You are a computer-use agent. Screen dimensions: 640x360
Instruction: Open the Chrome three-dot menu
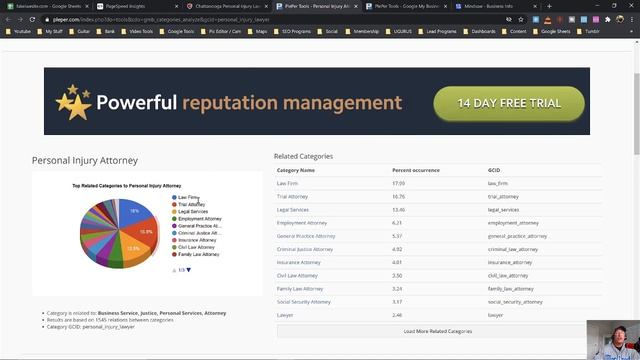[x=632, y=19]
